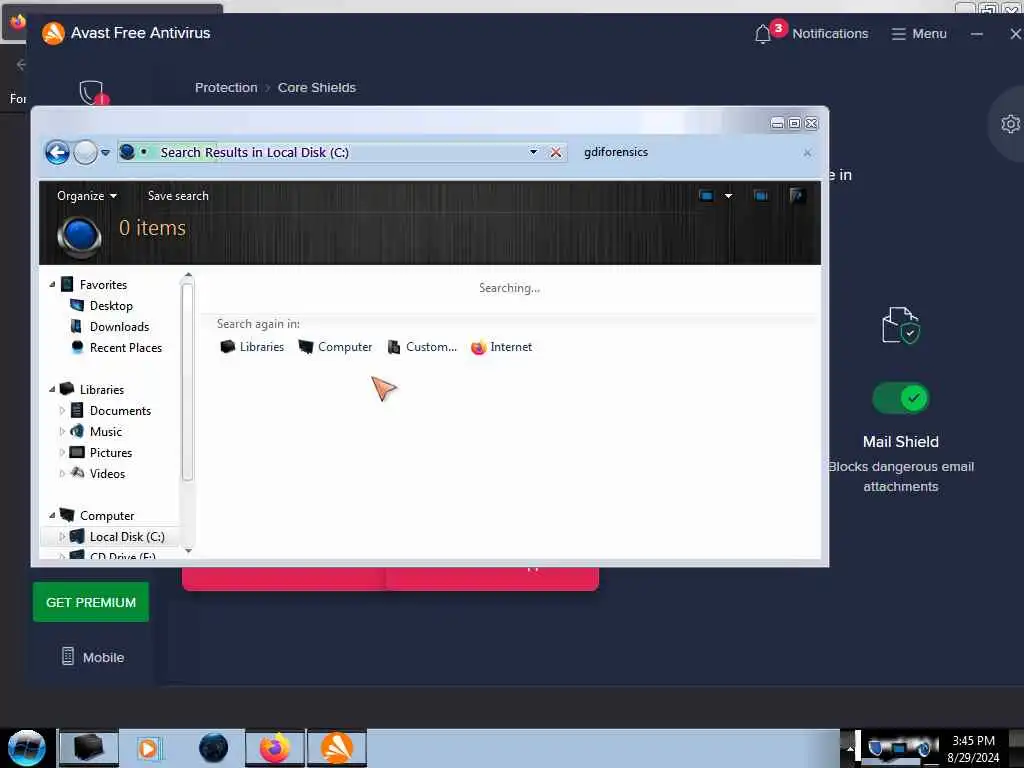Click Avast Protection shield sidebar icon

point(92,93)
